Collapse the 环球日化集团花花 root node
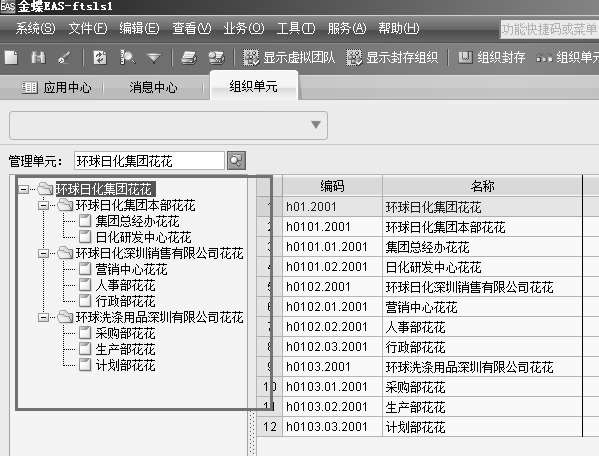This screenshot has width=599, height=456. pos(24,189)
